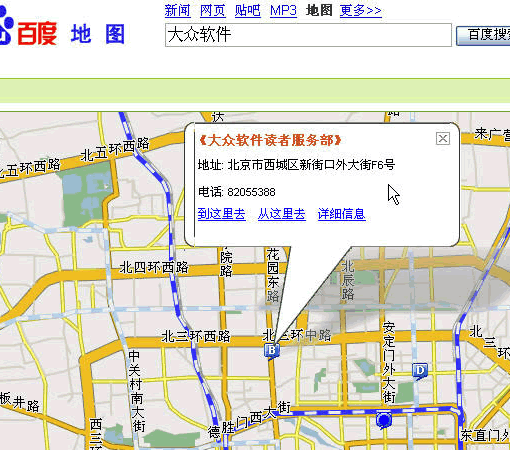510x450 pixels.
Task: Open the 贴吧 link
Action: pyautogui.click(x=248, y=10)
